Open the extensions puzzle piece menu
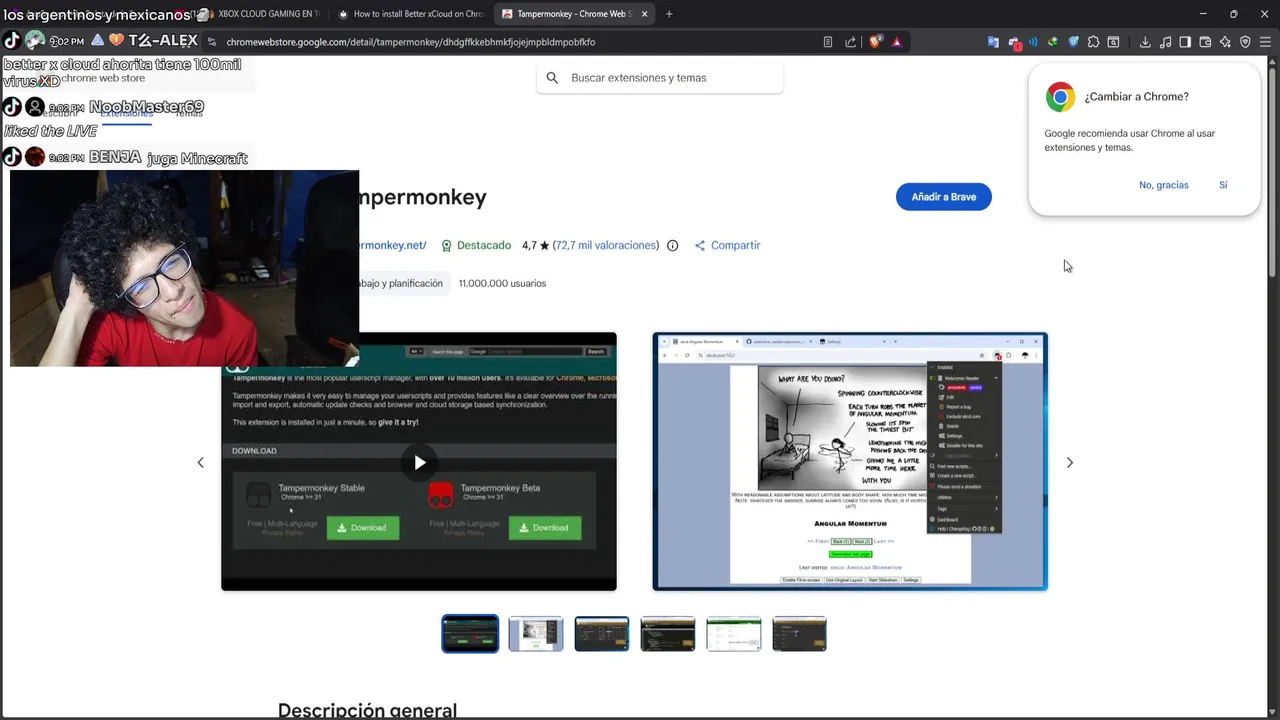The height and width of the screenshot is (720, 1280). coord(1093,42)
